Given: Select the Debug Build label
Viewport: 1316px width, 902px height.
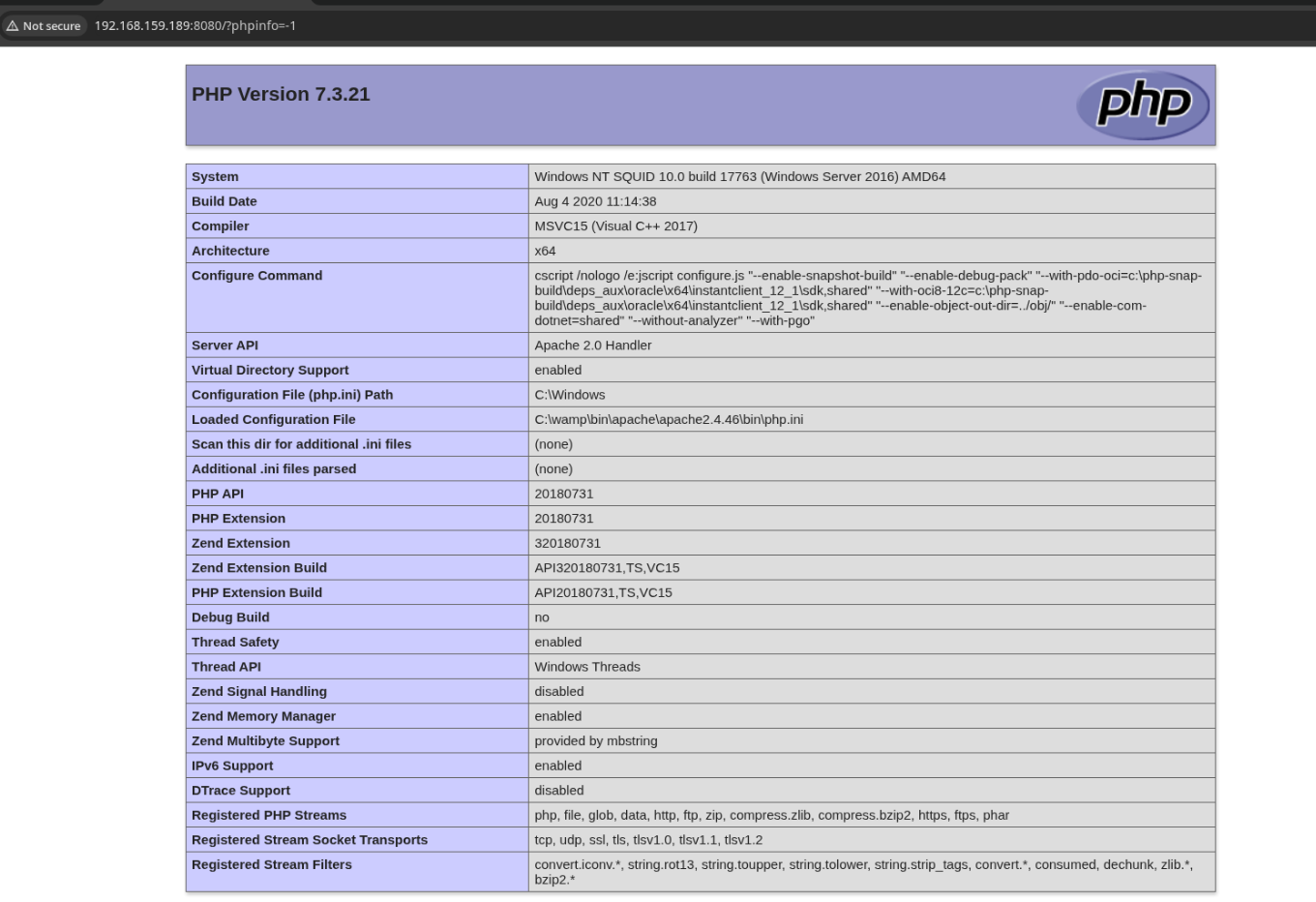Looking at the screenshot, I should 230,617.
